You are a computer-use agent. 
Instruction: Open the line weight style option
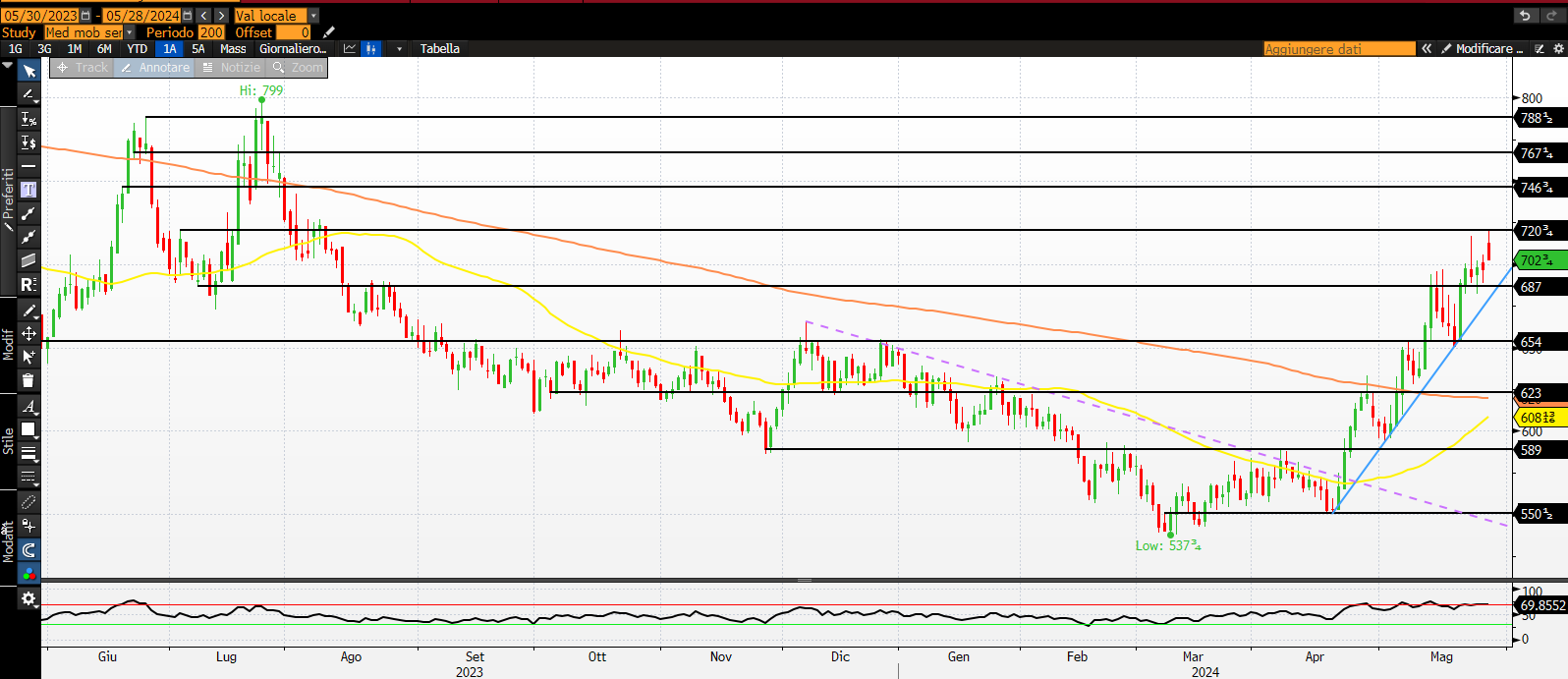[x=28, y=454]
